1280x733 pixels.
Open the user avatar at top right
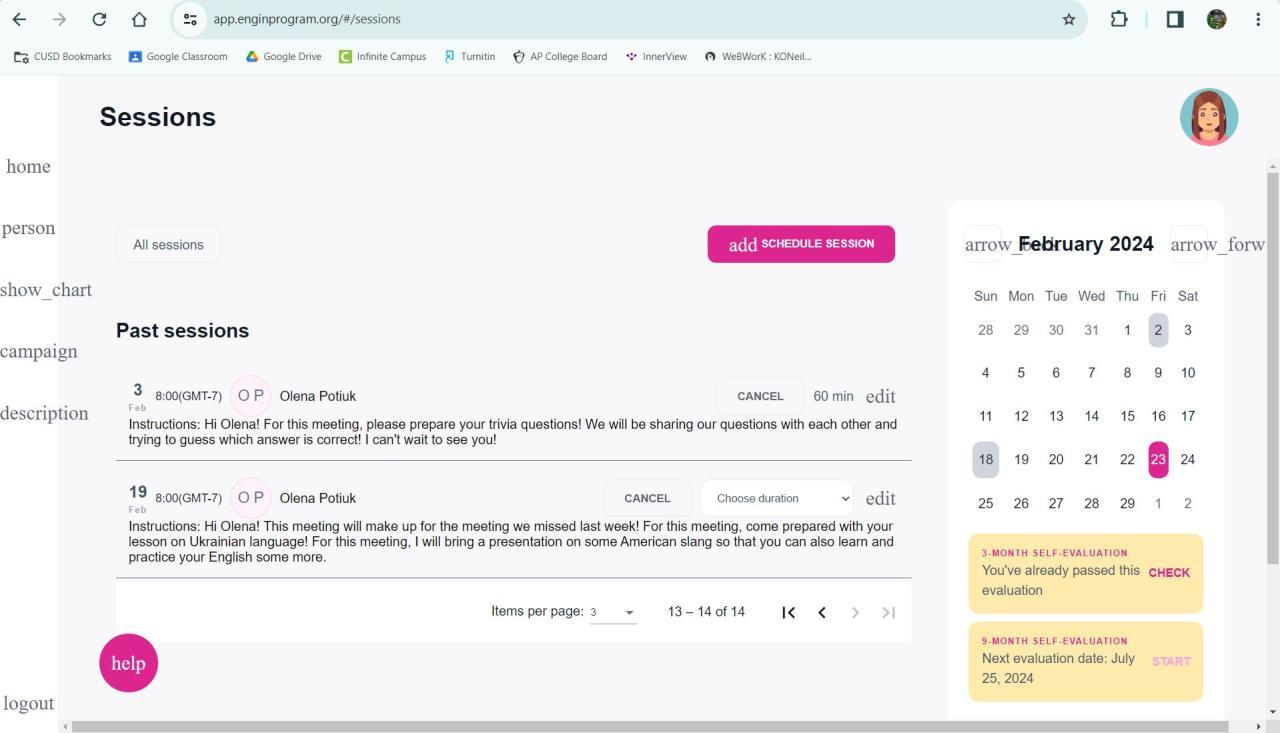(x=1209, y=117)
